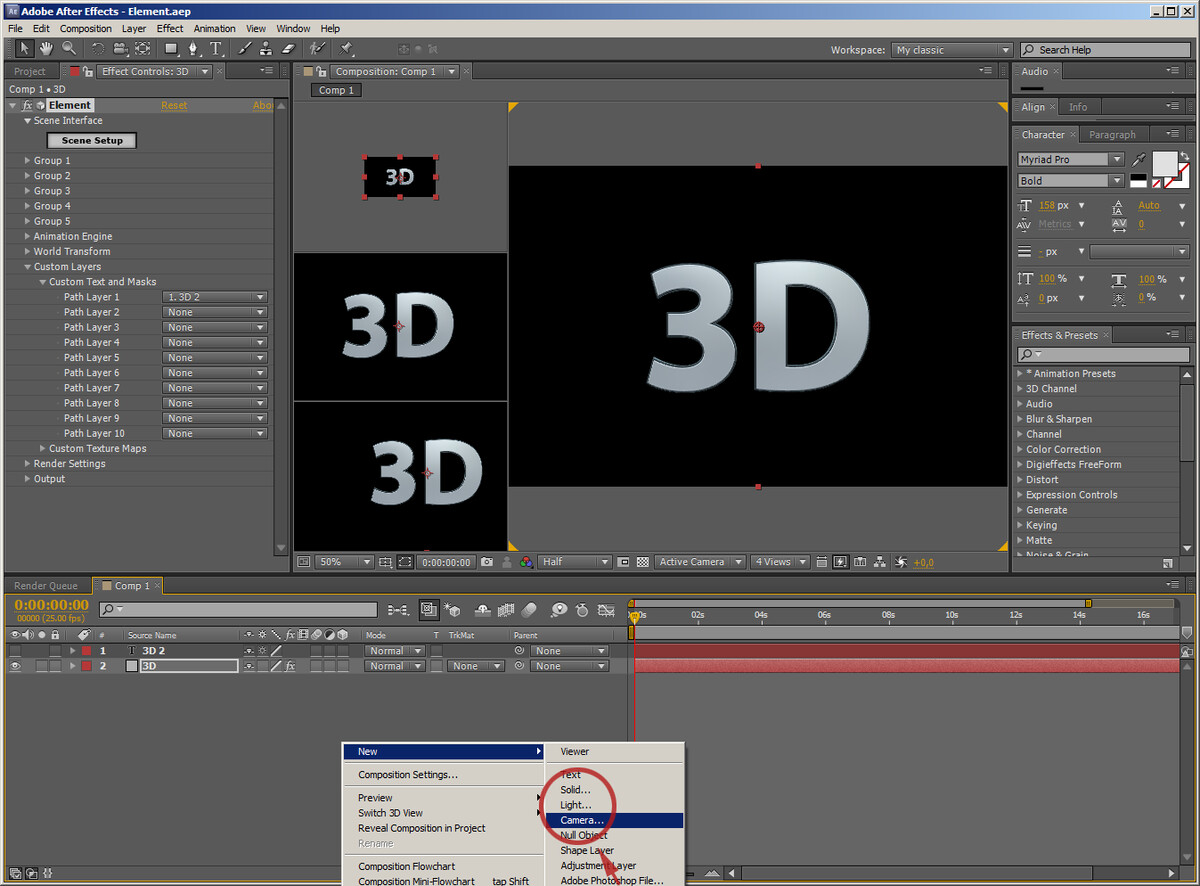
Task: Activate the Horizontal Type tool
Action: tap(216, 49)
